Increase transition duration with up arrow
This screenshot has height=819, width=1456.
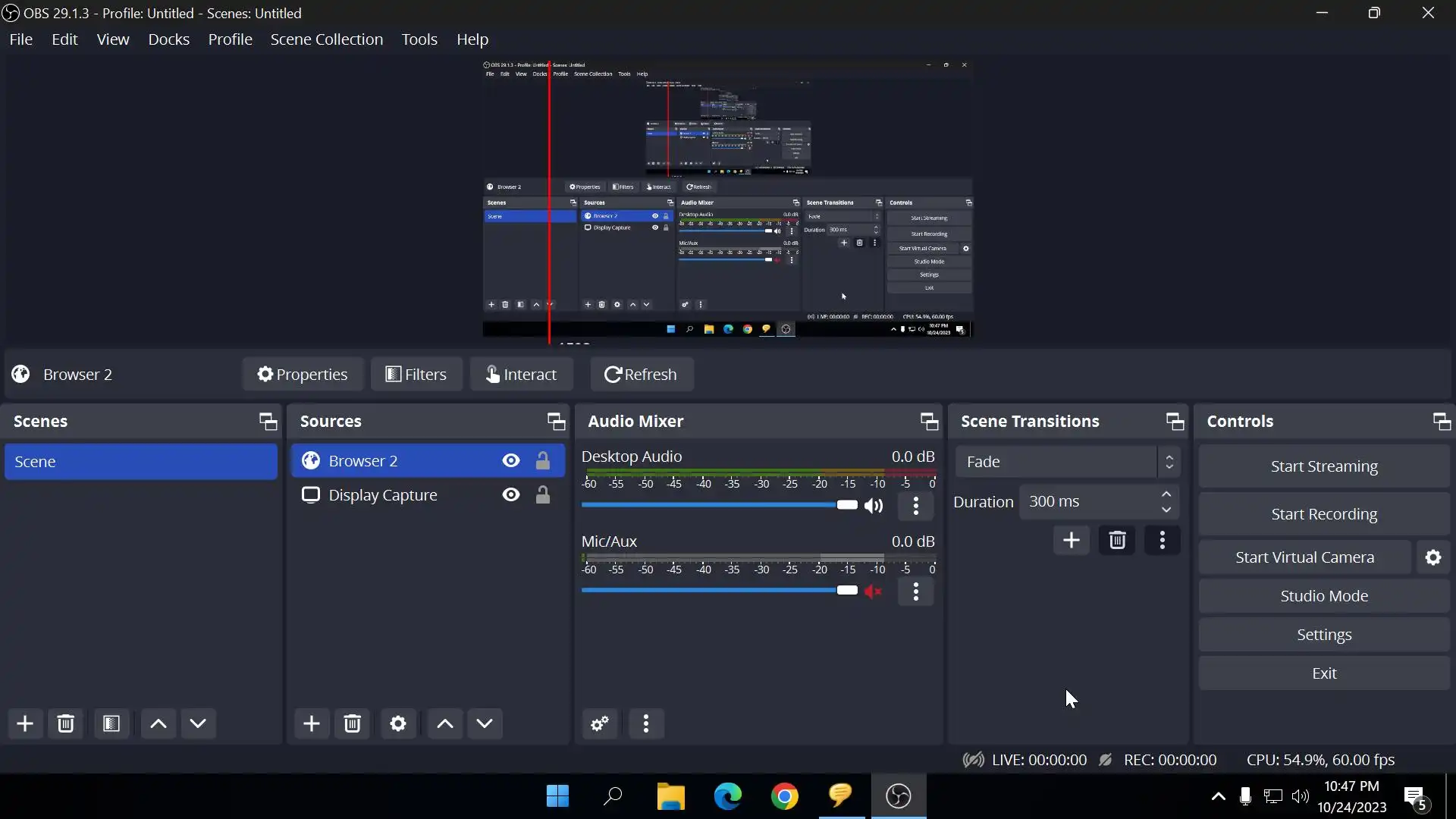1166,494
